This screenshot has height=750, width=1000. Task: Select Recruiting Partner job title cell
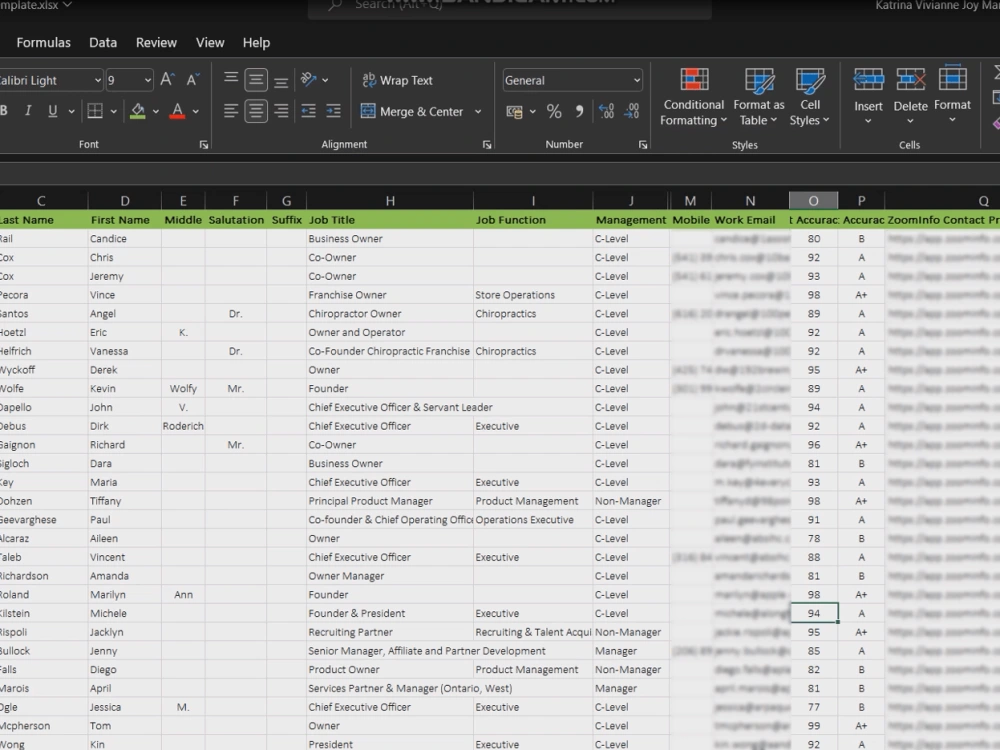(x=390, y=632)
